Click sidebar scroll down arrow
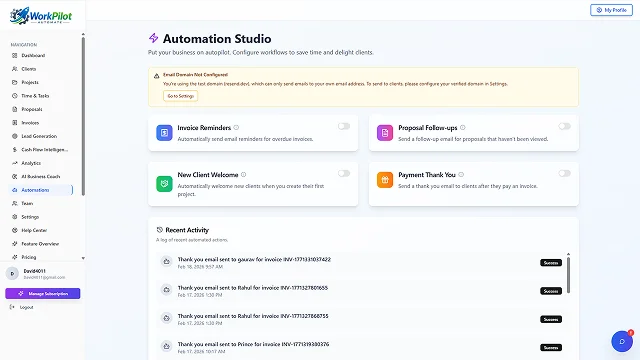Image resolution: width=640 pixels, height=360 pixels. click(83, 258)
